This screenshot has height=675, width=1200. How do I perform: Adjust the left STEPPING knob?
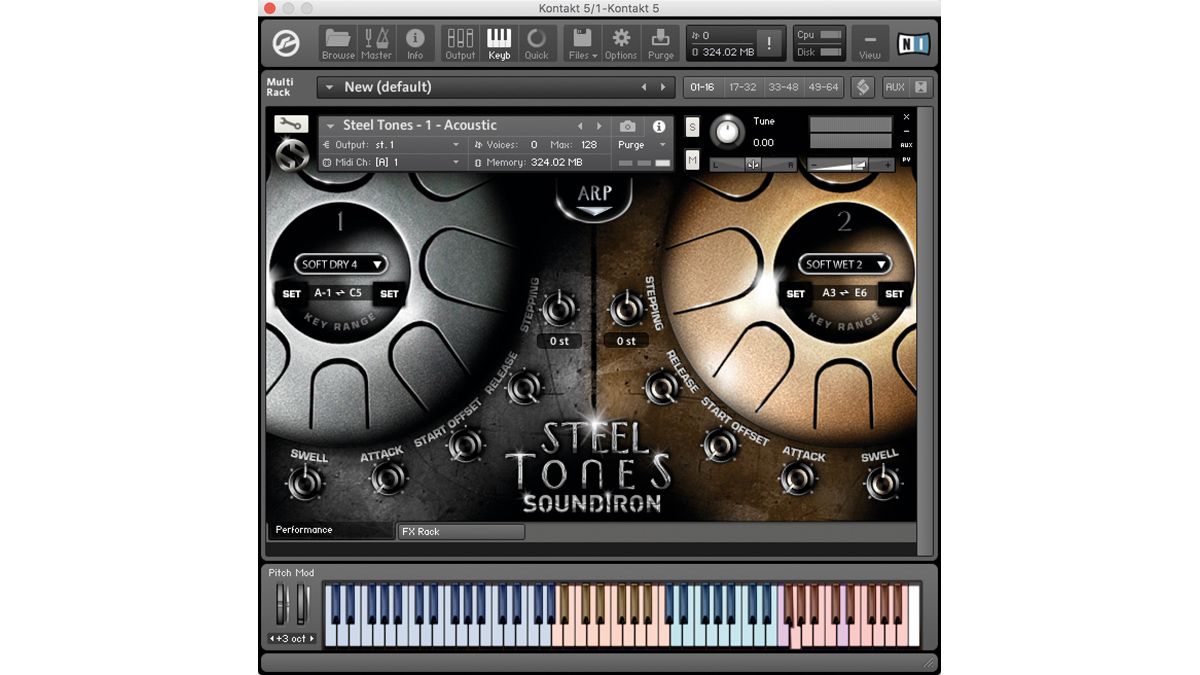coord(558,312)
